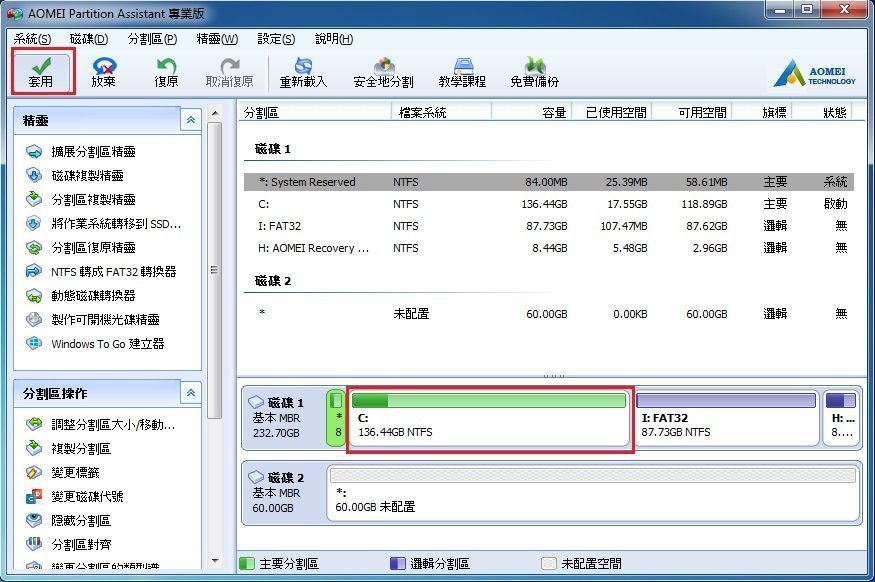This screenshot has height=582, width=875.
Task: Select the H: AOMEI Recovery partition row
Action: [549, 248]
